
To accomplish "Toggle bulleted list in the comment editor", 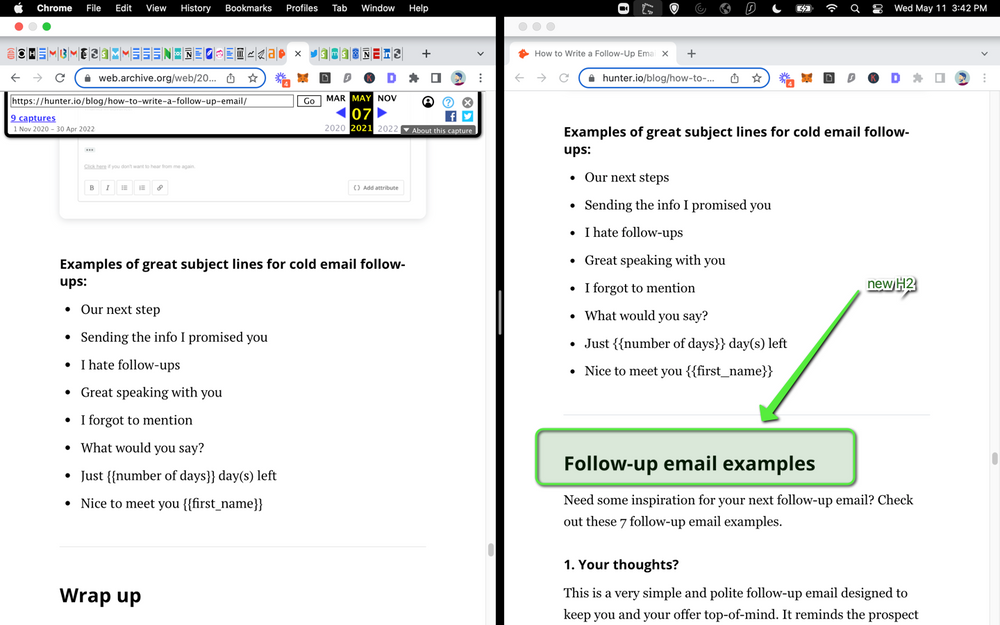I will pyautogui.click(x=124, y=187).
